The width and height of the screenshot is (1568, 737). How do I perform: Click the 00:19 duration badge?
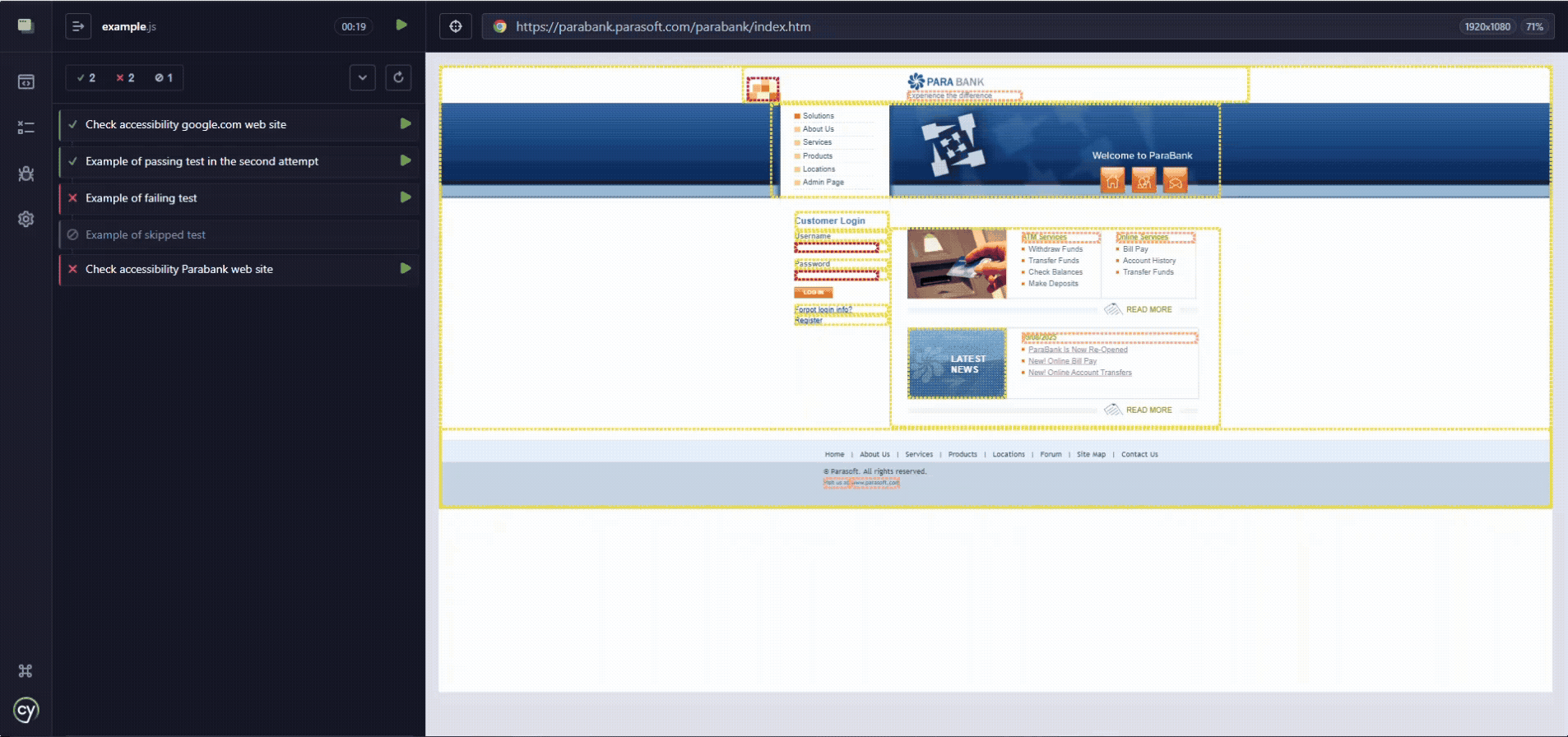354,26
